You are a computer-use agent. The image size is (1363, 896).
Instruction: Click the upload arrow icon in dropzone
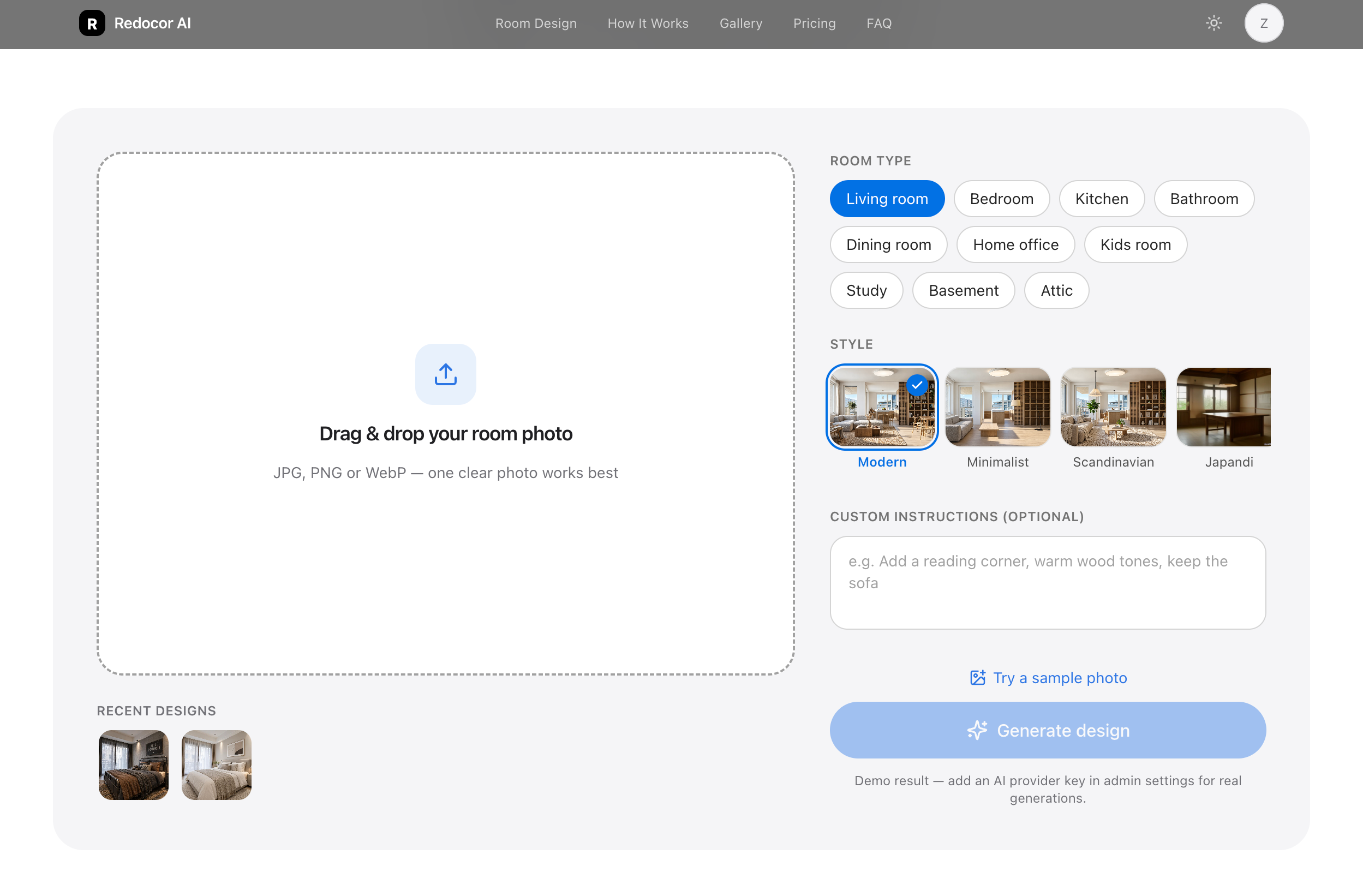tap(446, 374)
